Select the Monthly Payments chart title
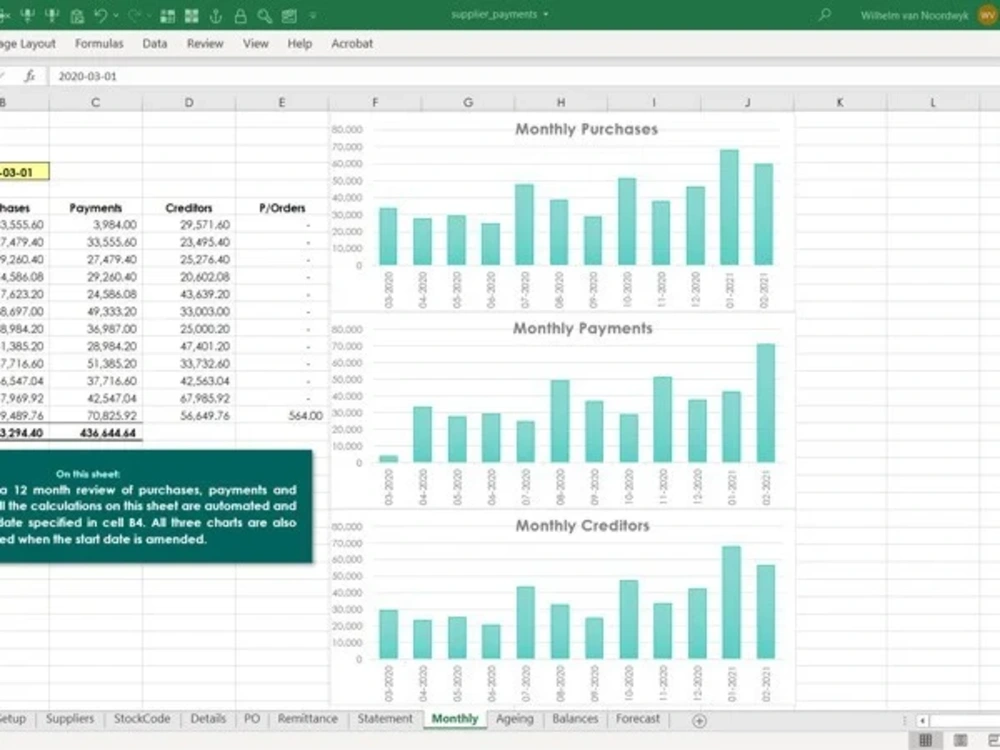This screenshot has height=750, width=1000. (x=583, y=328)
